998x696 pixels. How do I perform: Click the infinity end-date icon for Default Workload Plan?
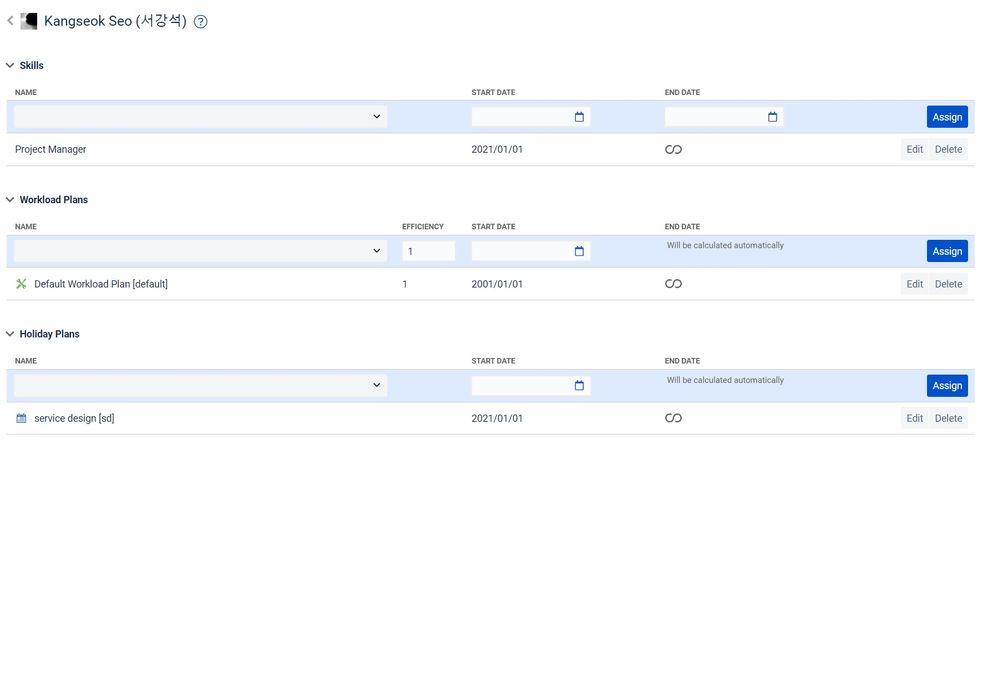pyautogui.click(x=673, y=284)
